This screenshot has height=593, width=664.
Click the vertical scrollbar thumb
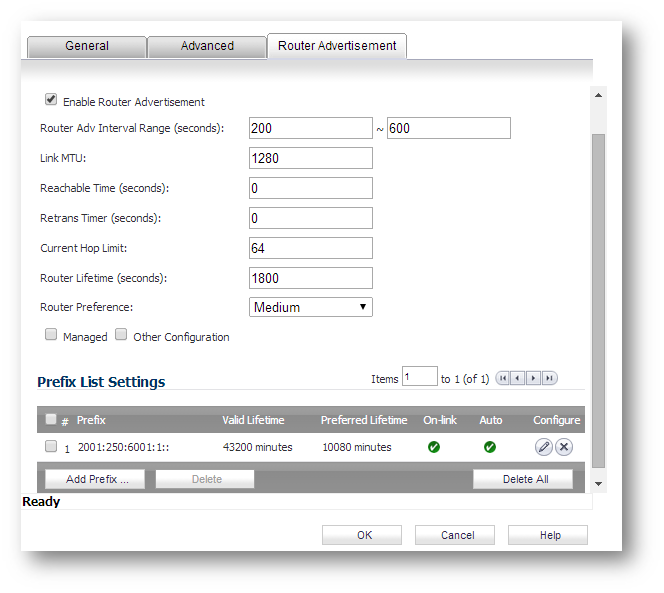coord(598,301)
